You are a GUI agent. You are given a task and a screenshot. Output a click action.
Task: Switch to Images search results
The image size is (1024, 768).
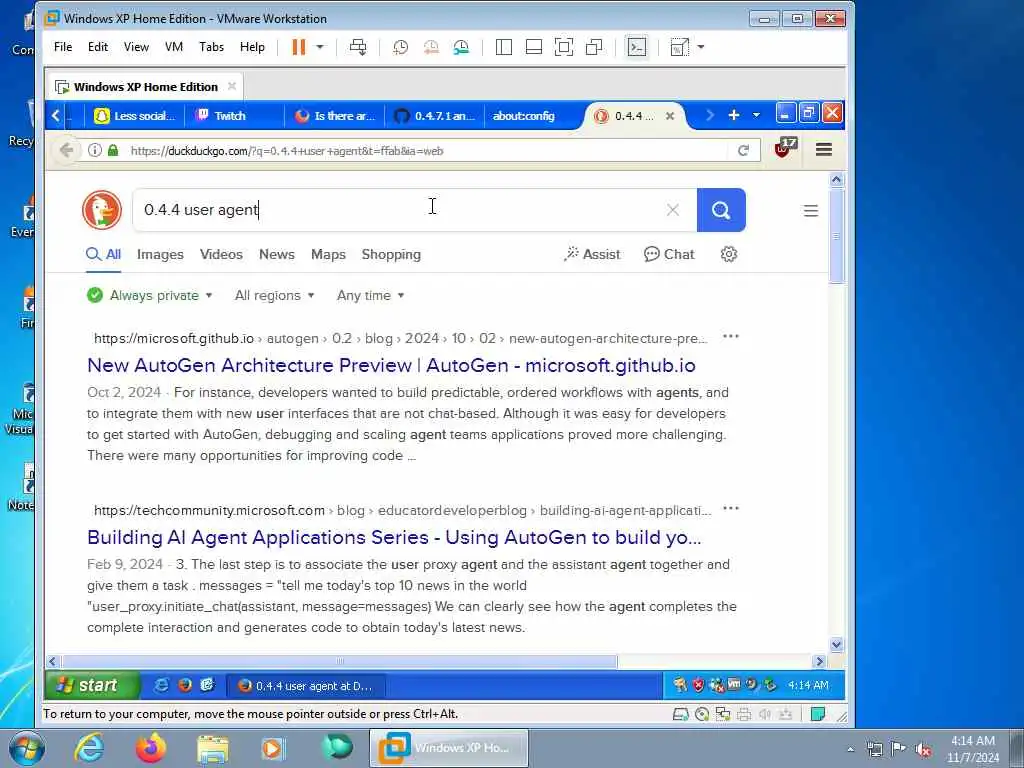click(x=160, y=254)
